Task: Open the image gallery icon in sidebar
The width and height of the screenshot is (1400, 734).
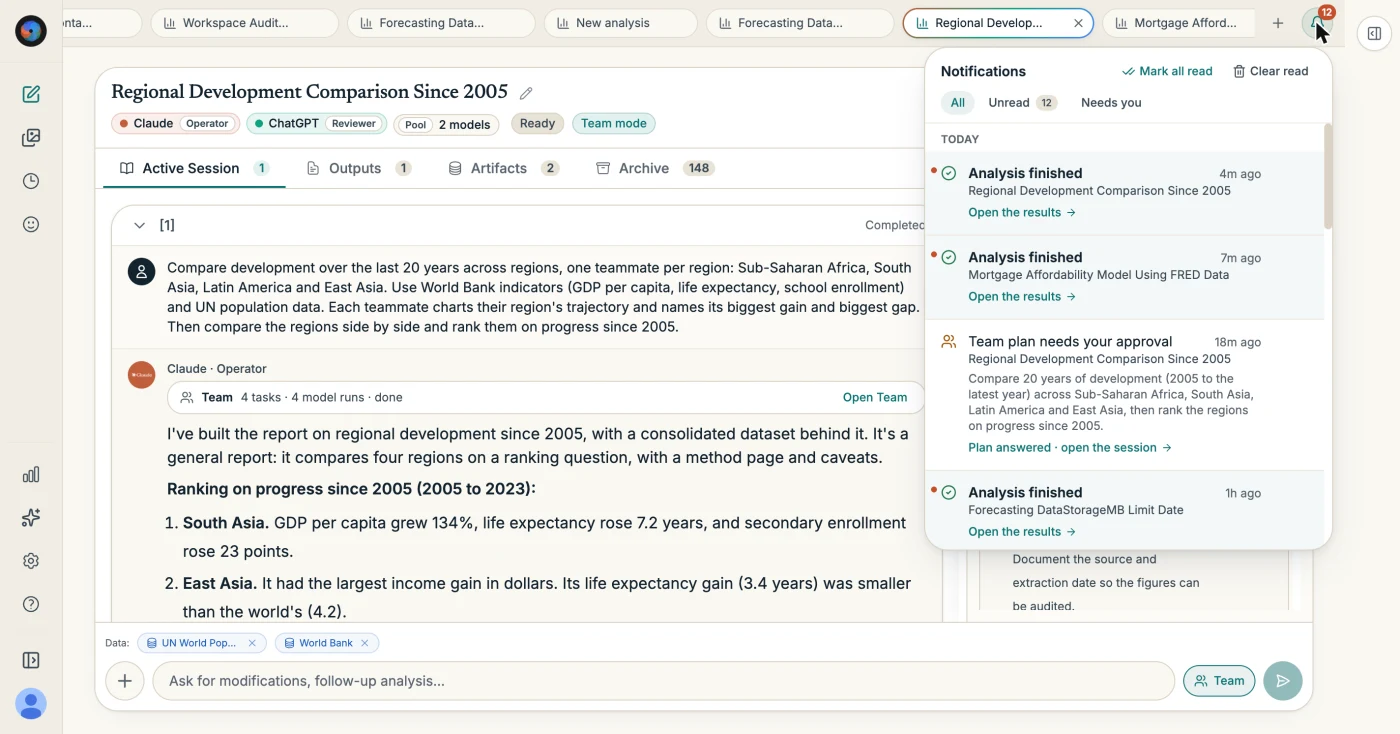Action: click(31, 138)
